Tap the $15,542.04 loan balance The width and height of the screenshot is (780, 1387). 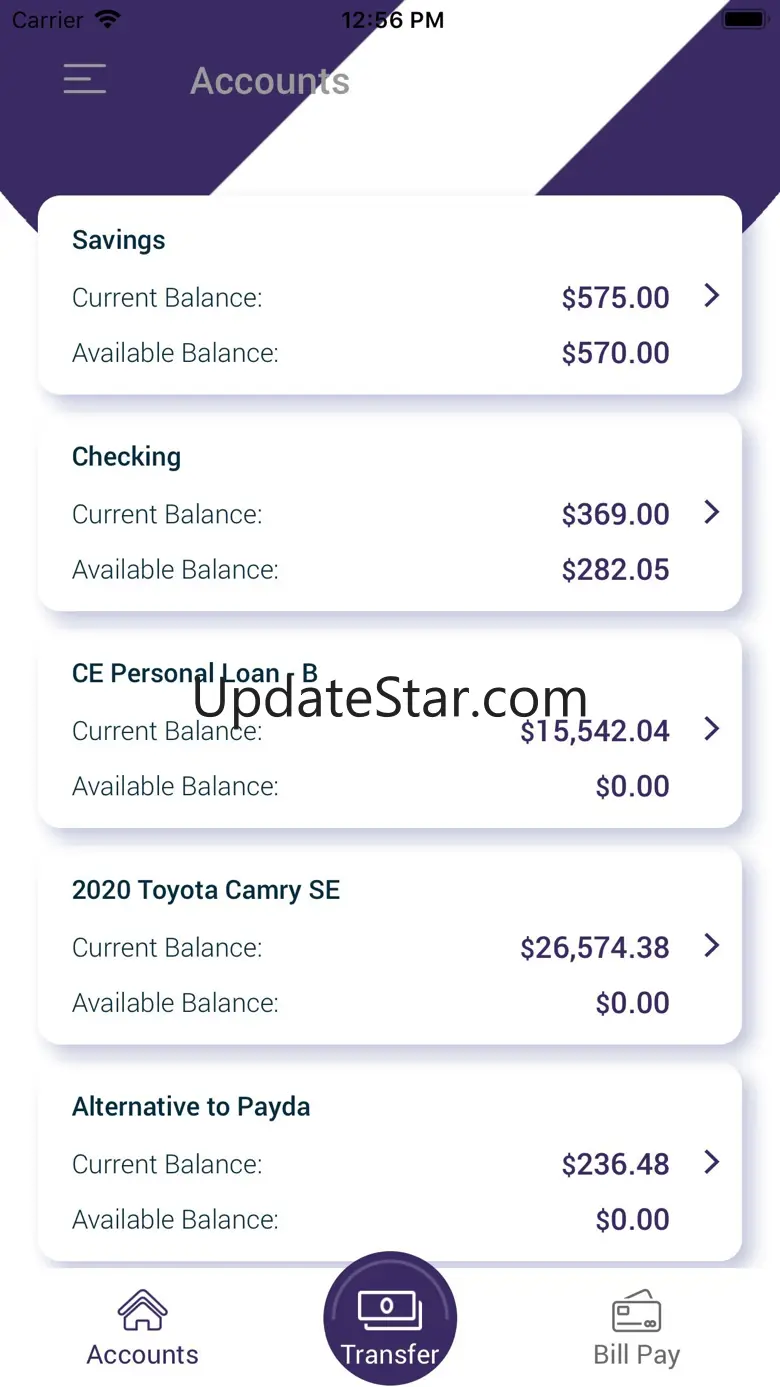click(595, 731)
